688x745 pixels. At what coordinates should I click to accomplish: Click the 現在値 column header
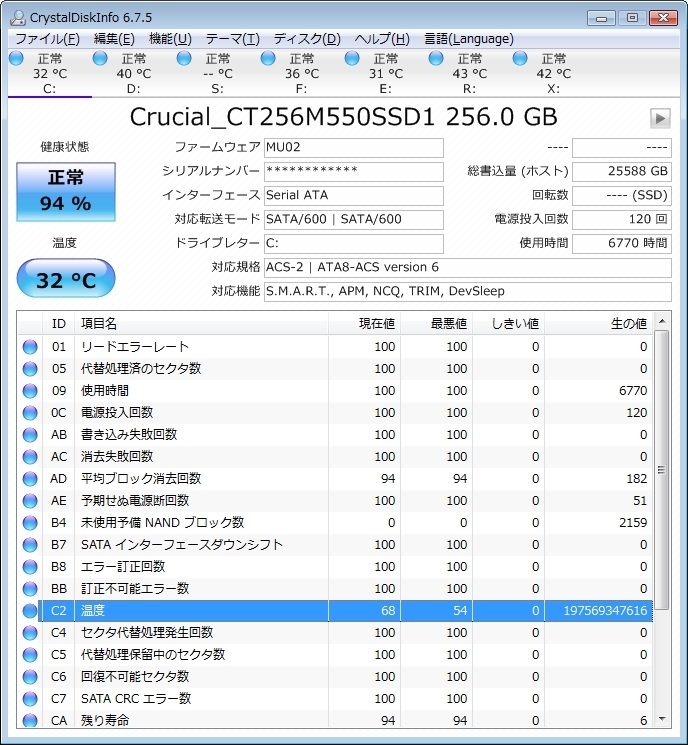pyautogui.click(x=364, y=324)
